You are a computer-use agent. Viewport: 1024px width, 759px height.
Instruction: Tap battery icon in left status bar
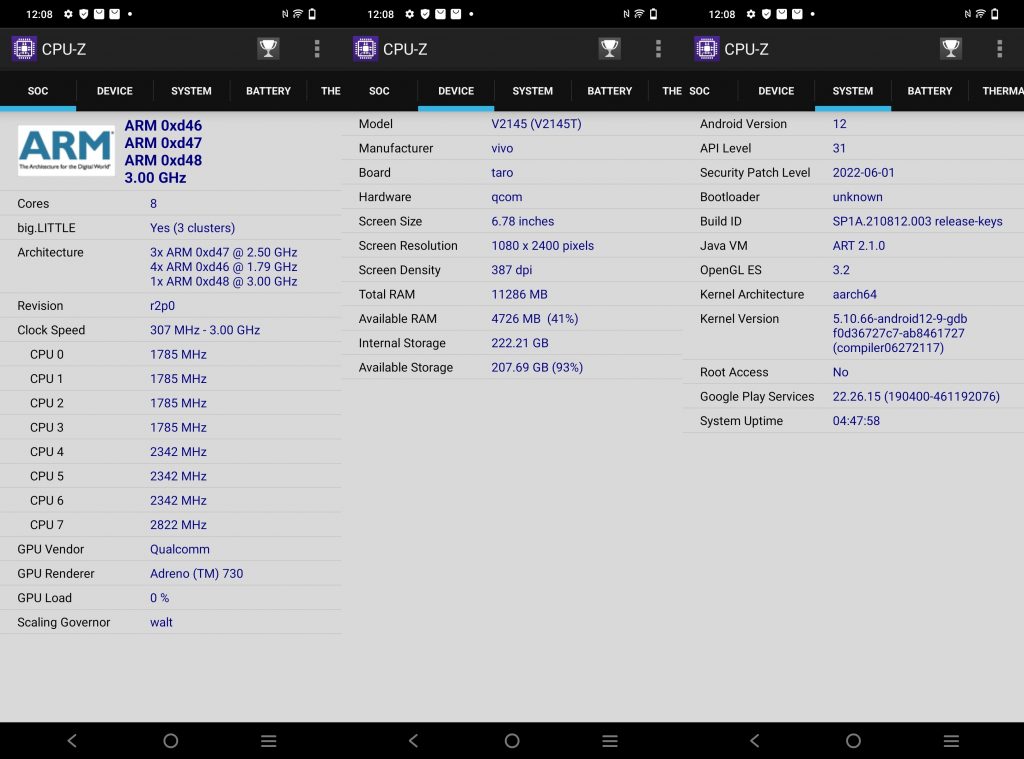pos(312,14)
